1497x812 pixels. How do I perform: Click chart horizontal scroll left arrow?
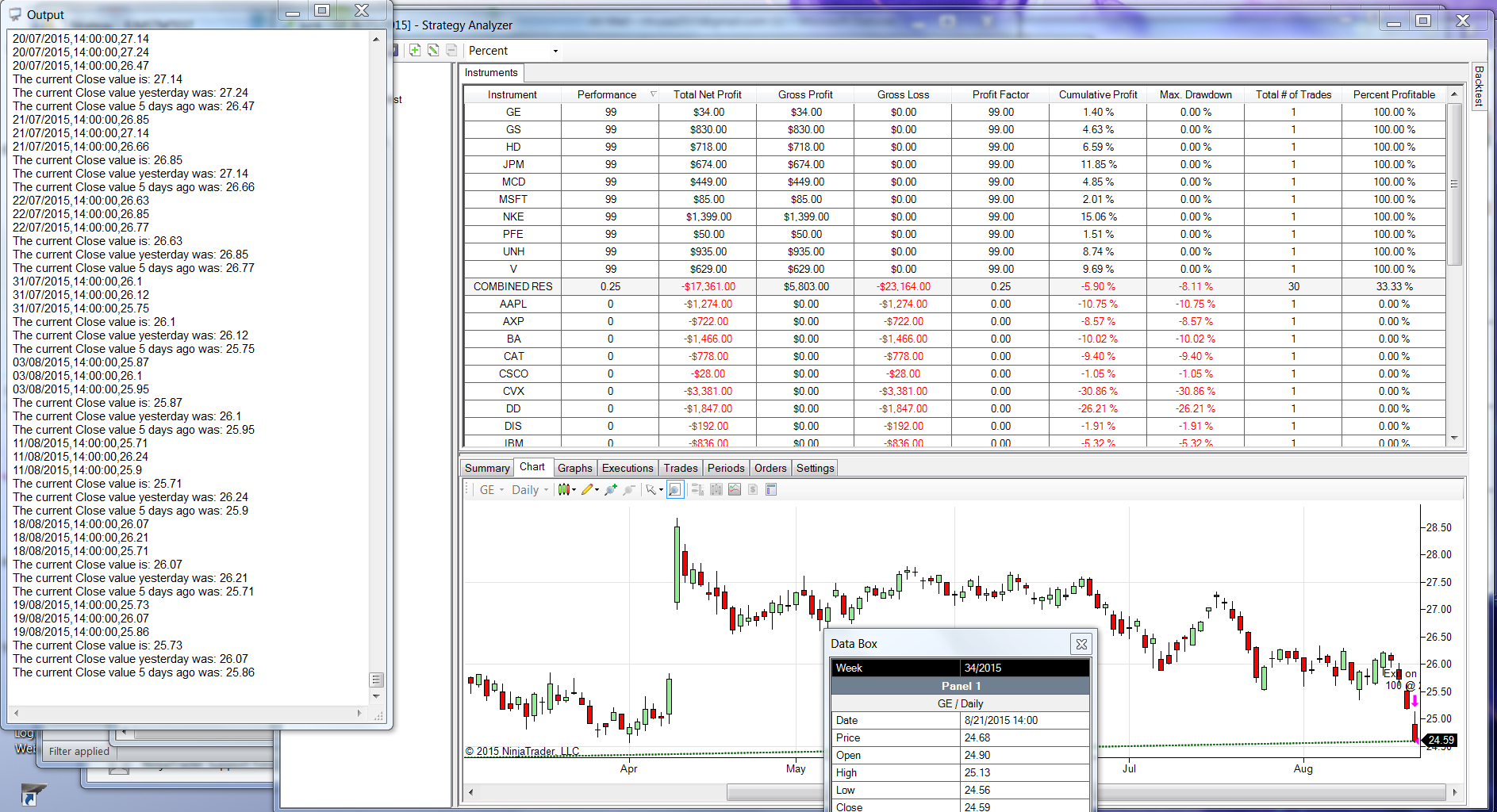[x=471, y=792]
